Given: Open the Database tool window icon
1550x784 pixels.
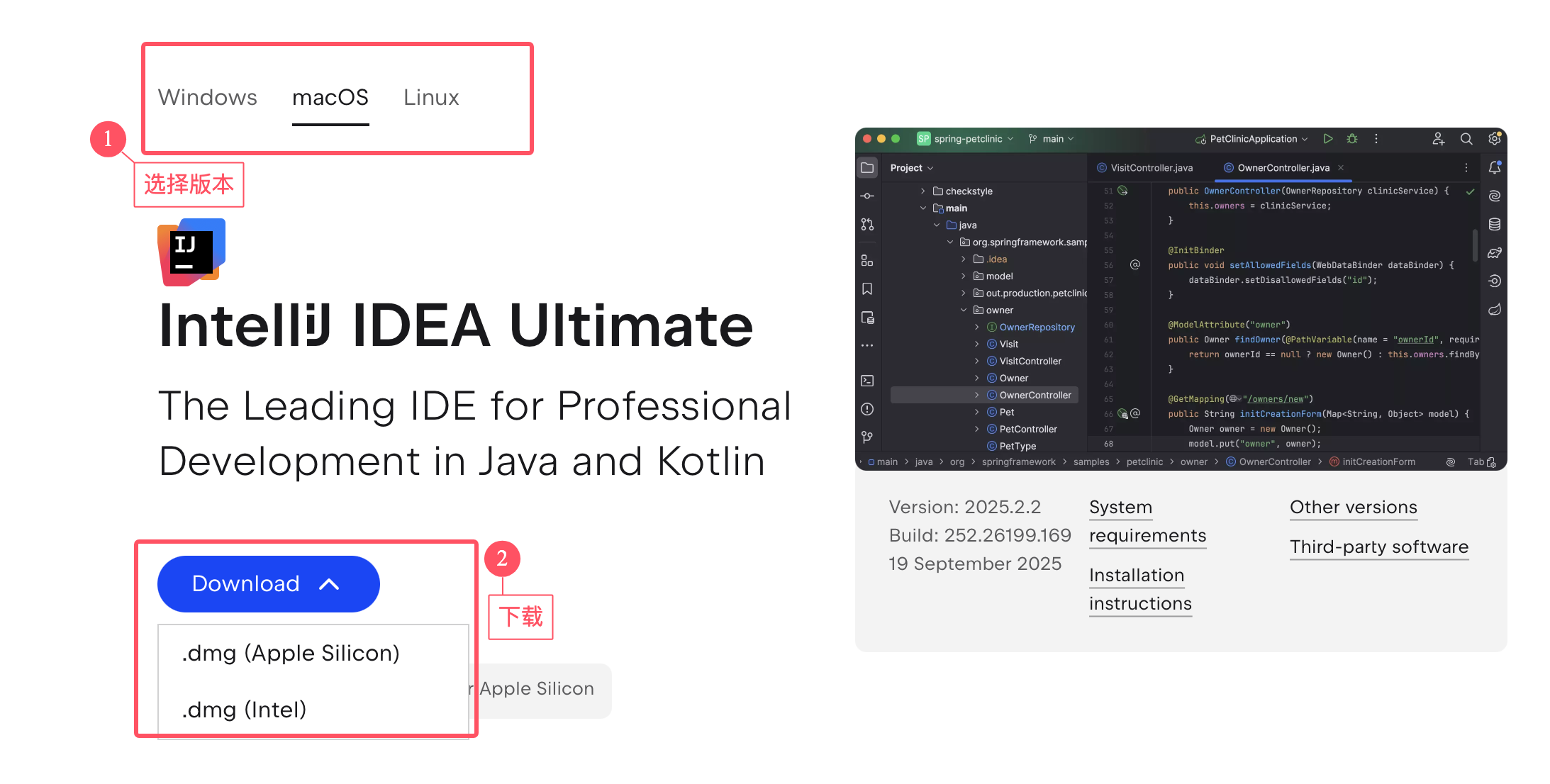Looking at the screenshot, I should (x=1495, y=224).
